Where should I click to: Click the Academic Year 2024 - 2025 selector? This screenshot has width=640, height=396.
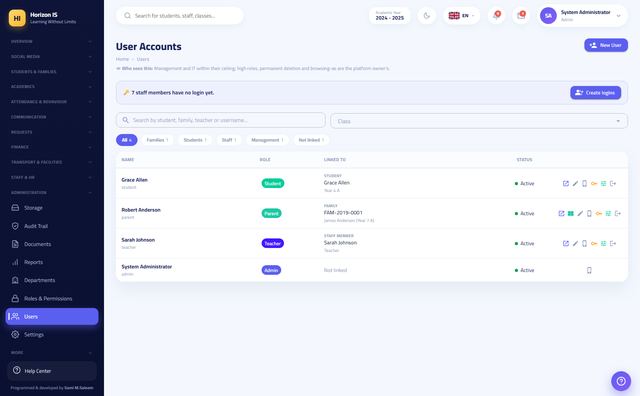[389, 16]
